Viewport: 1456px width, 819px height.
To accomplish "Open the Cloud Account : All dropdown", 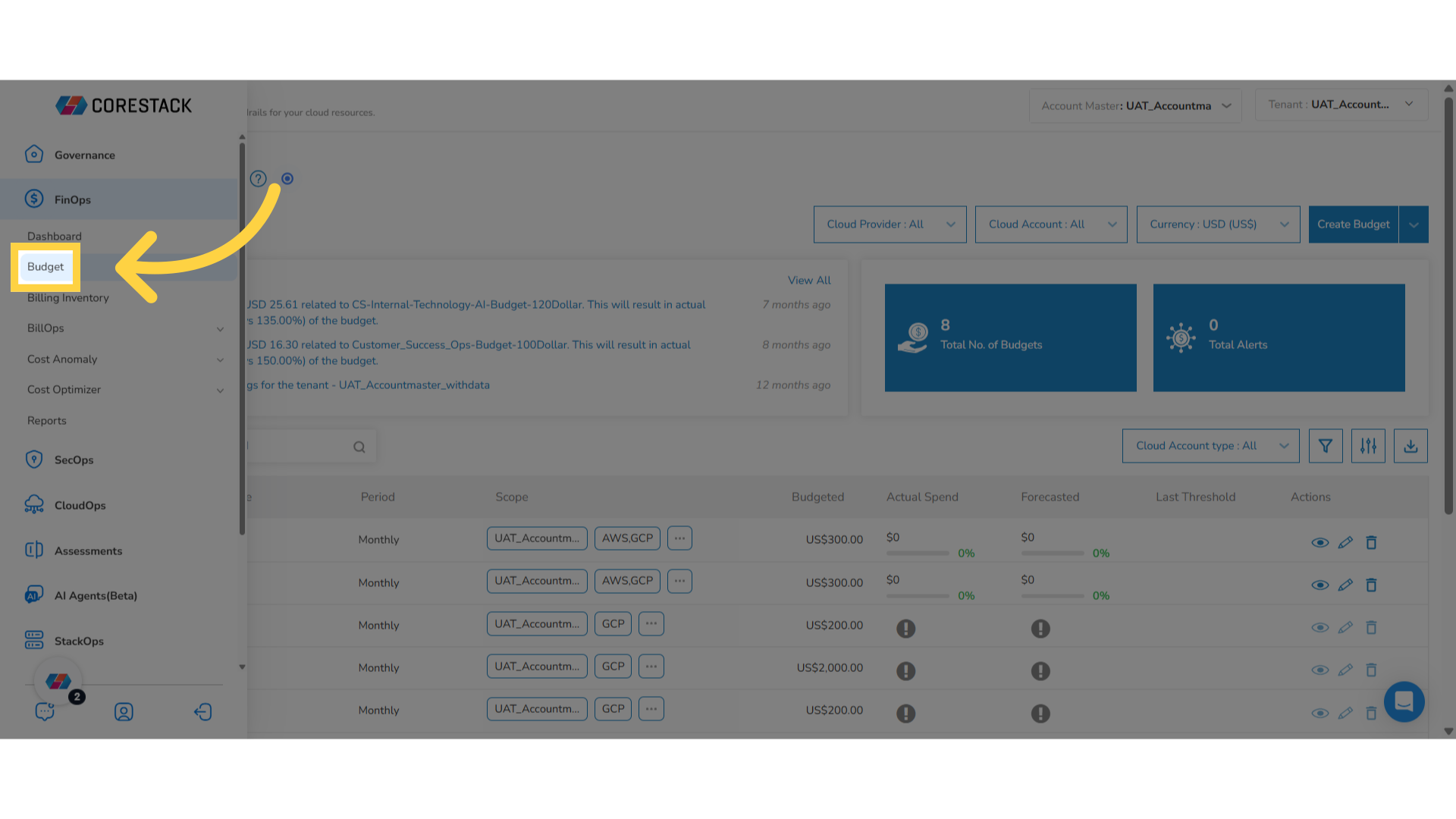I will click(x=1051, y=224).
